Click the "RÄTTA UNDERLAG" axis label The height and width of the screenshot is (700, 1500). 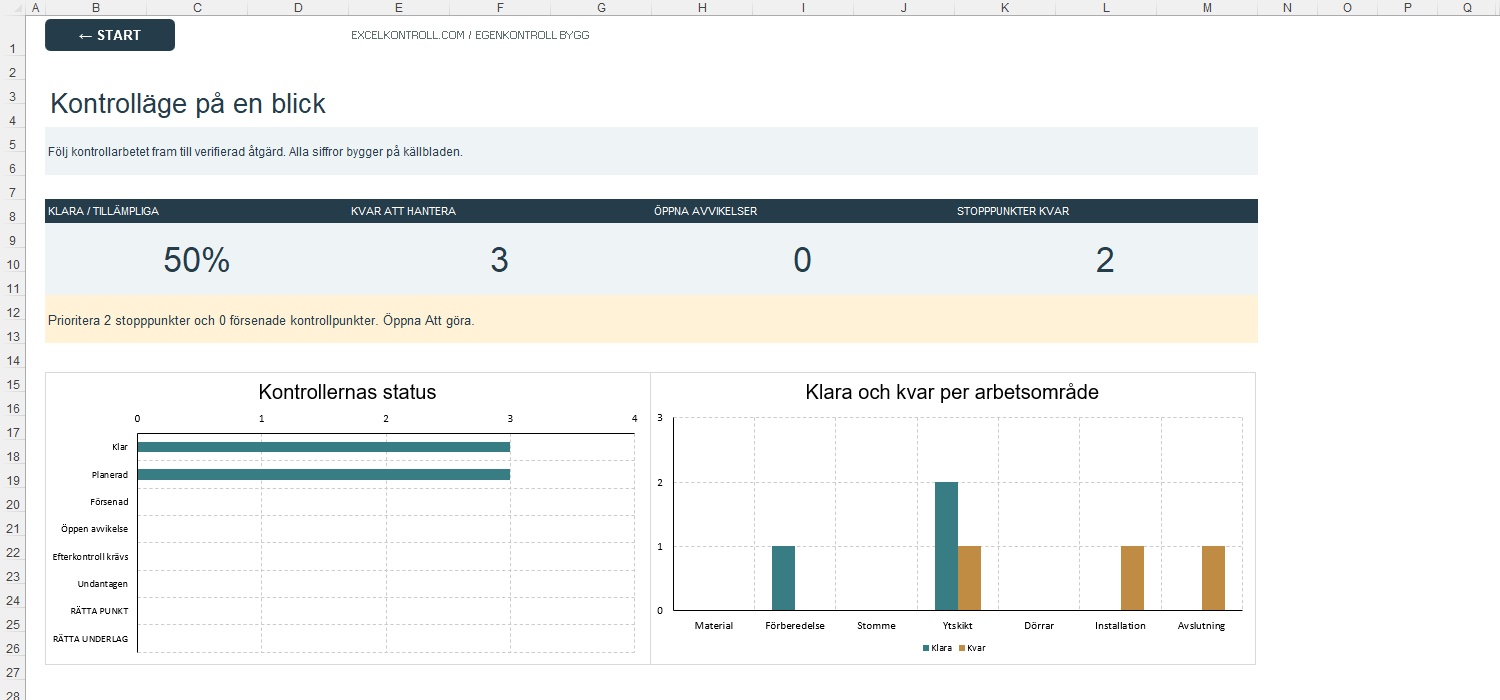(x=91, y=638)
